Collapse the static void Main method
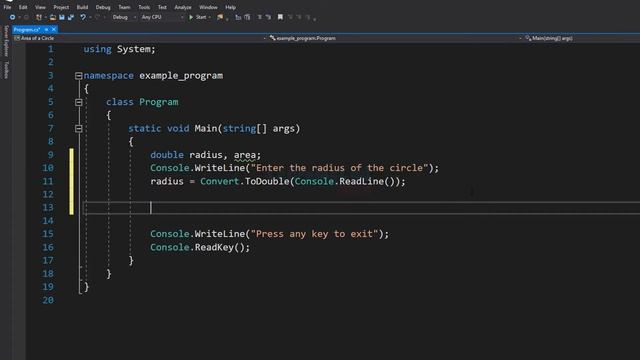This screenshot has width=640, height=360. point(79,129)
